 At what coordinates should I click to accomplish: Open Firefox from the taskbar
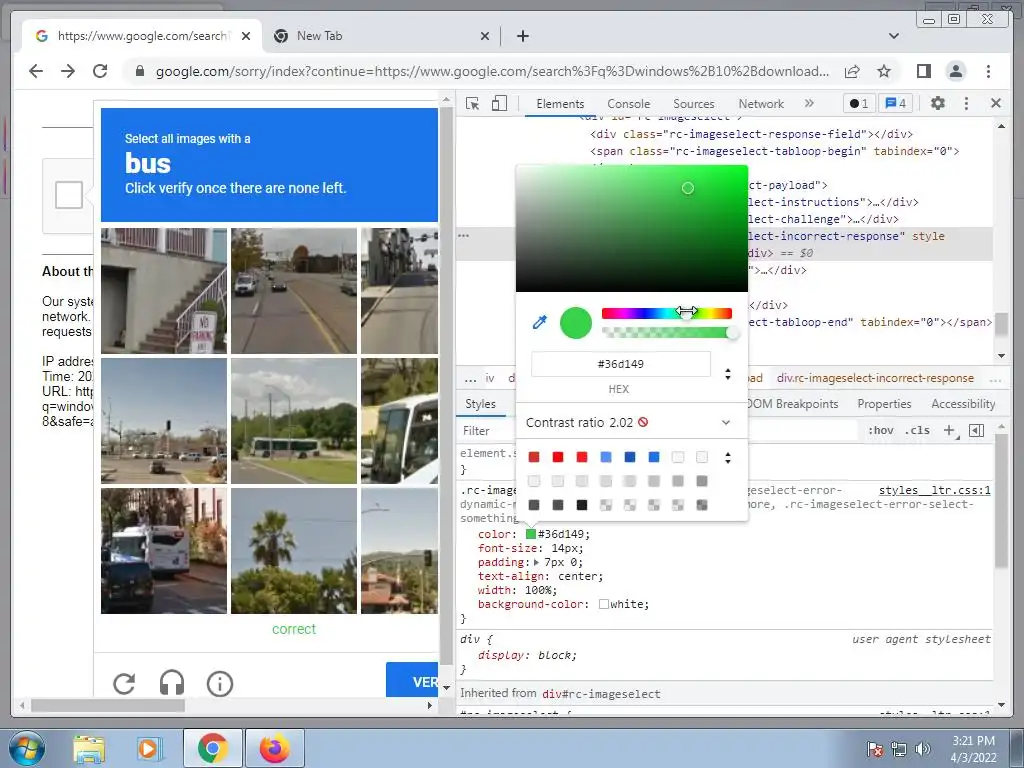275,748
